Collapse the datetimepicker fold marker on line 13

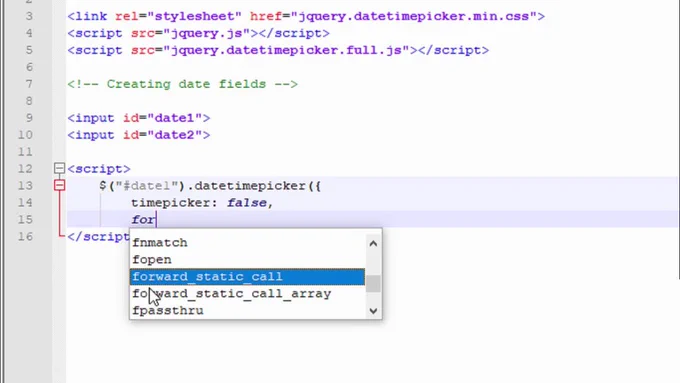pyautogui.click(x=59, y=185)
